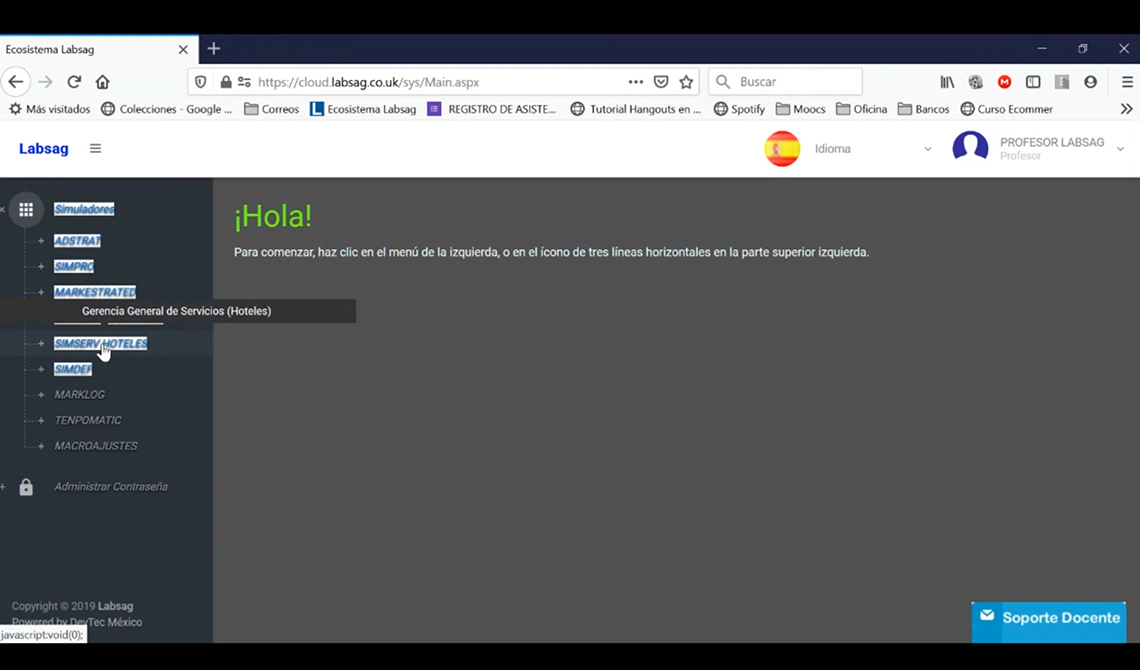
Task: Open the Moocs bookmarks folder
Action: [800, 109]
